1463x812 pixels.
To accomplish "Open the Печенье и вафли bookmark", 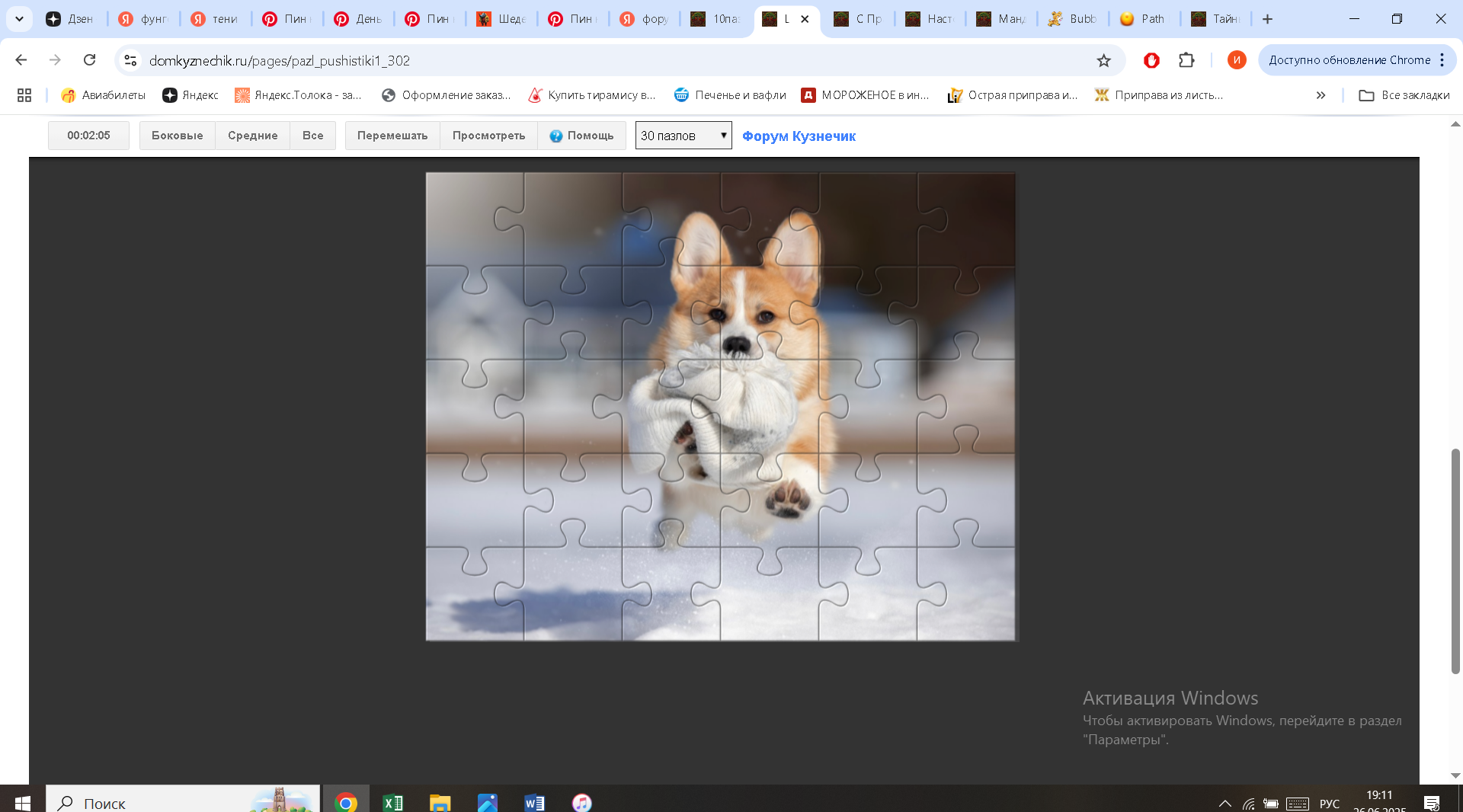I will [x=730, y=95].
